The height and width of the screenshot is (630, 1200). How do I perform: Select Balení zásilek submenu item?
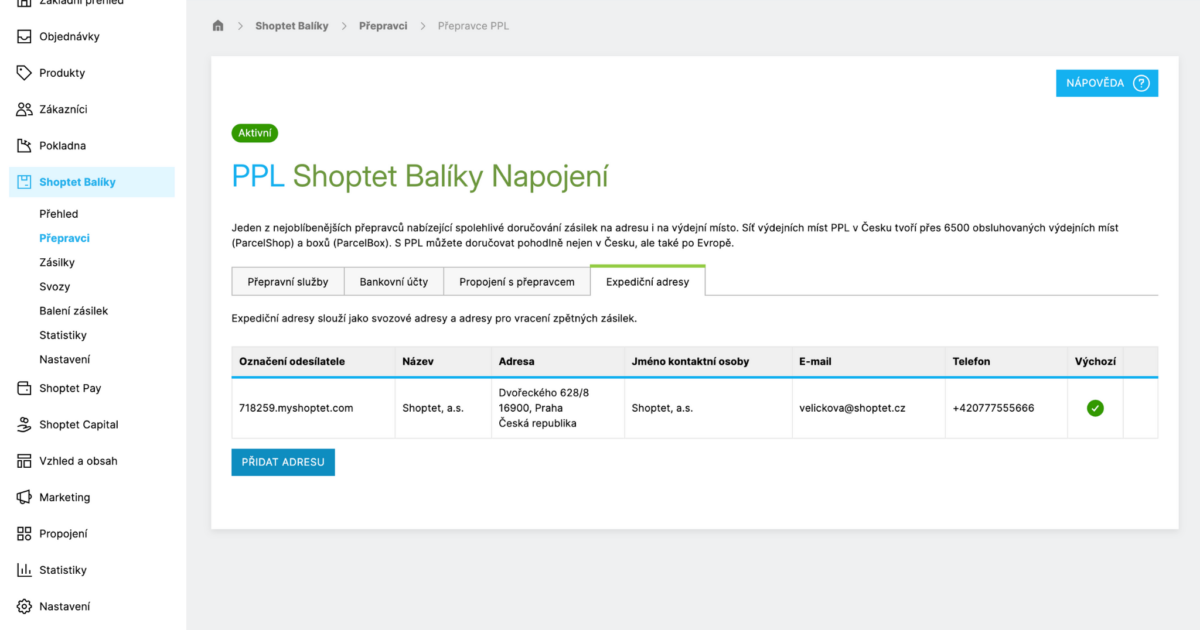click(73, 311)
